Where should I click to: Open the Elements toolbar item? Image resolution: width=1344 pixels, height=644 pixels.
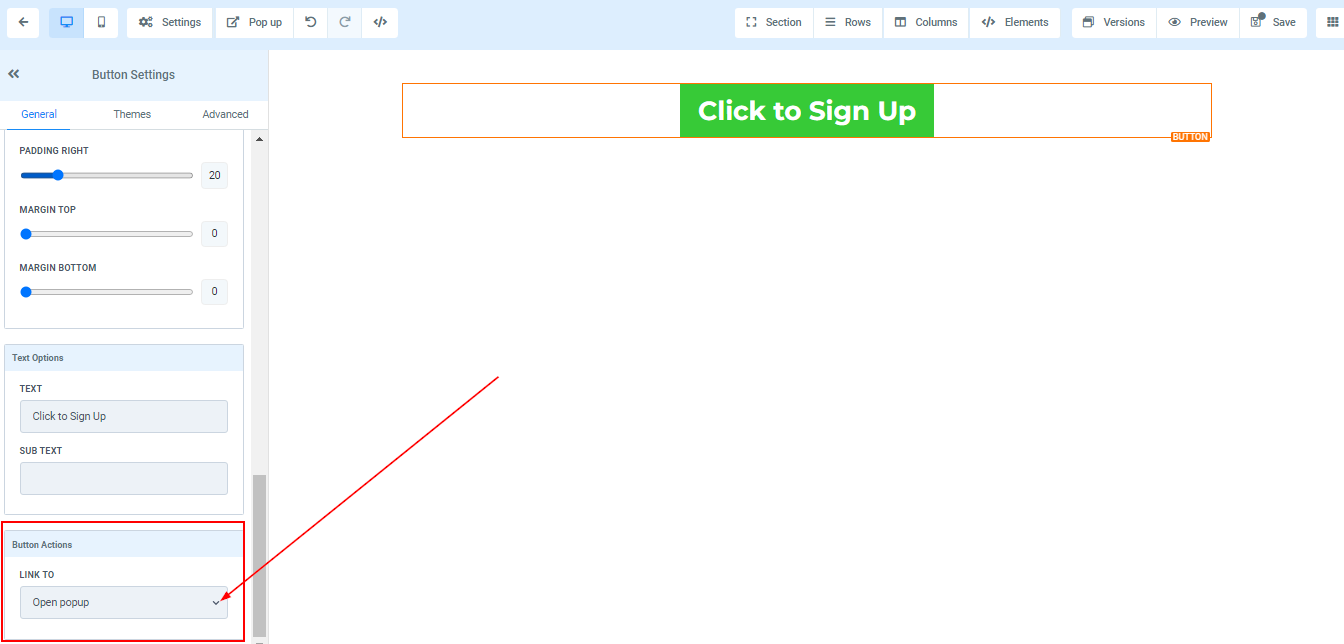[x=1015, y=22]
